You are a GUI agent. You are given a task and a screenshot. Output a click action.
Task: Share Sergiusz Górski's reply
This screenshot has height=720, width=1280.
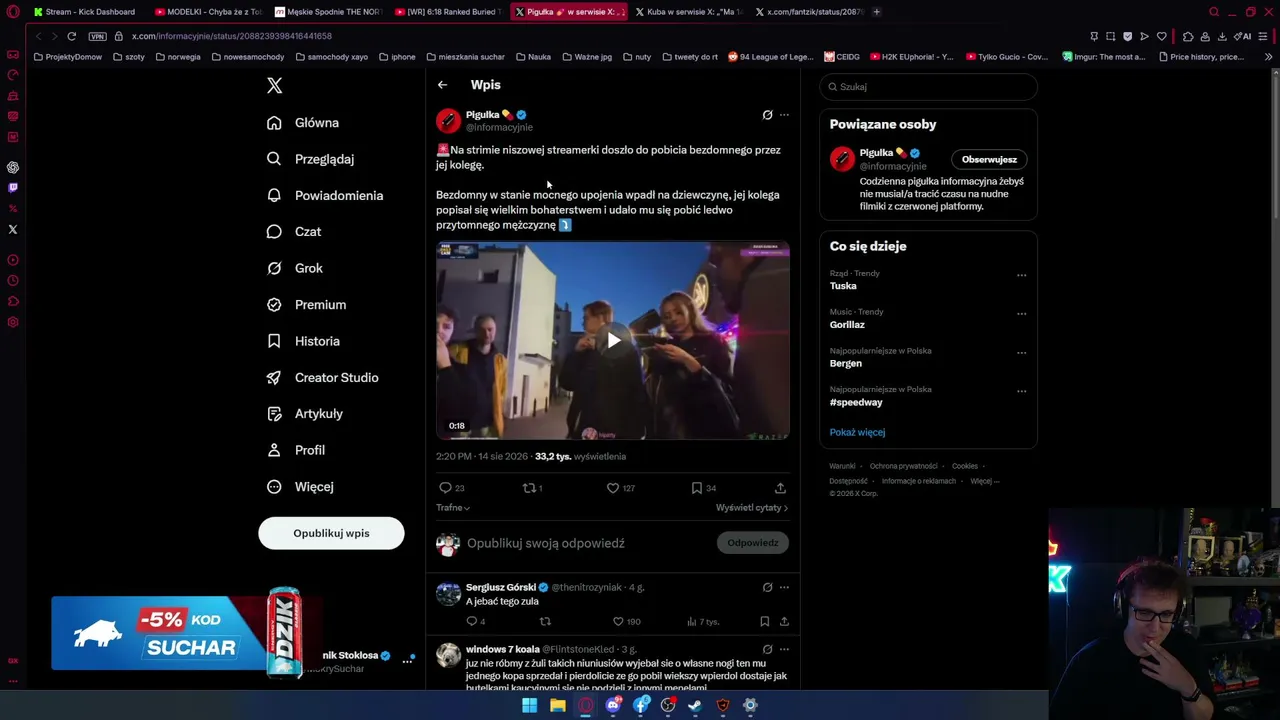[x=784, y=622]
